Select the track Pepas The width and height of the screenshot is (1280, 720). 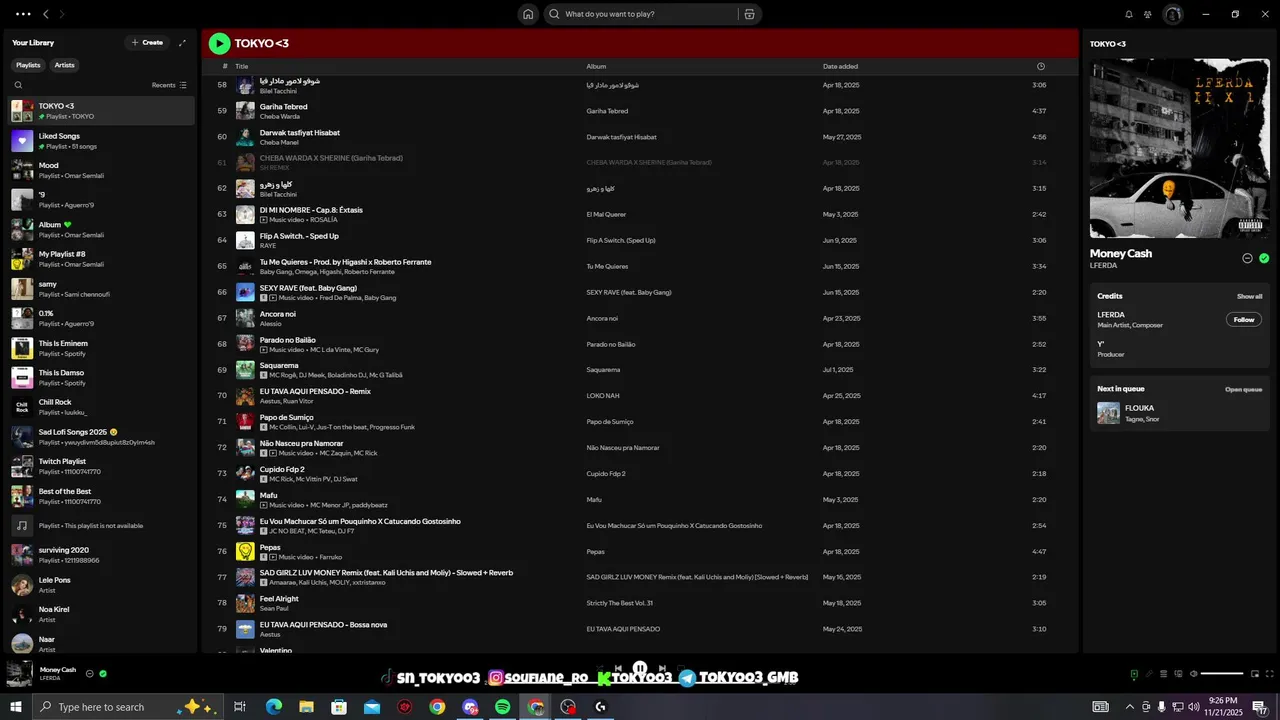(x=640, y=551)
